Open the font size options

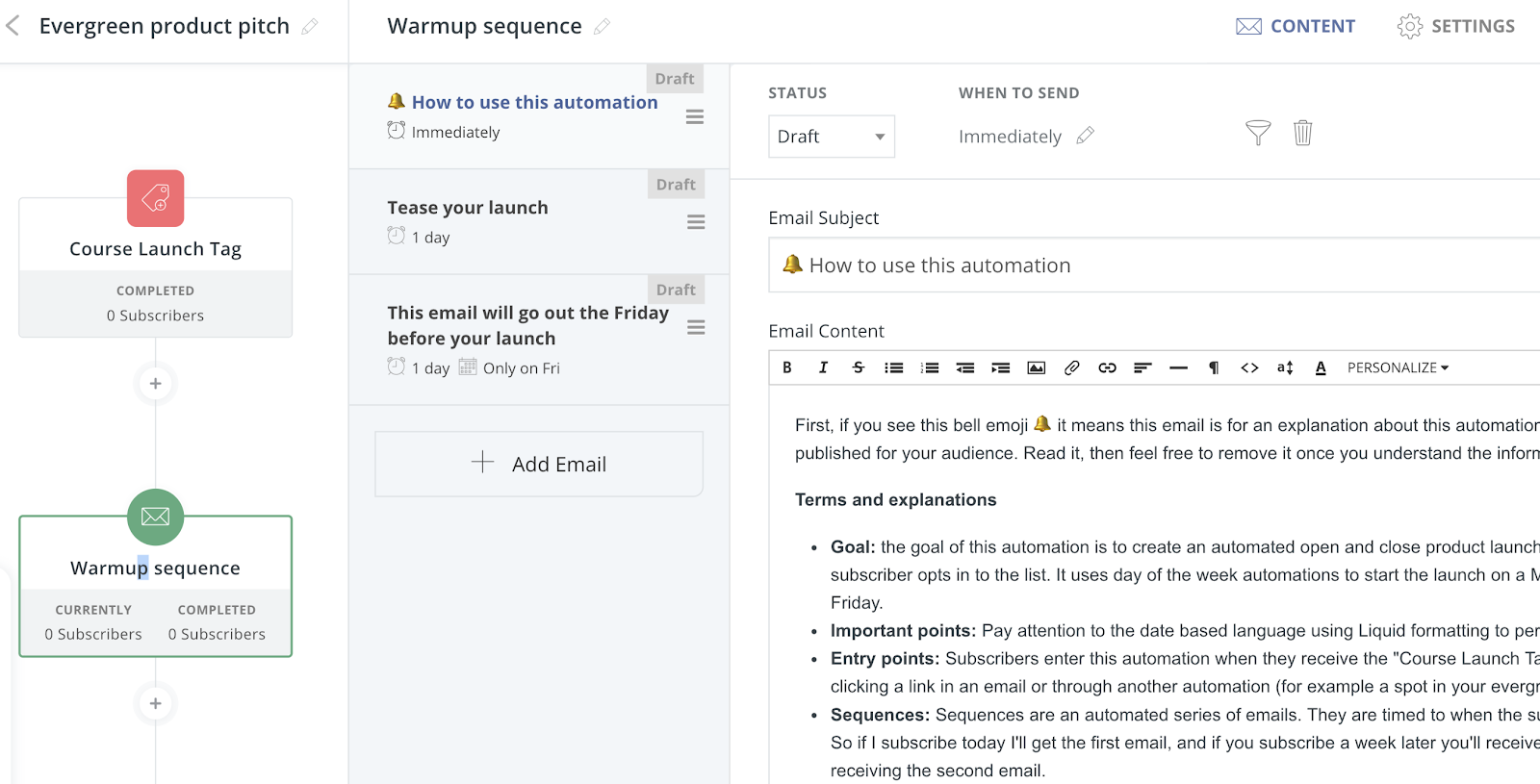[1285, 367]
